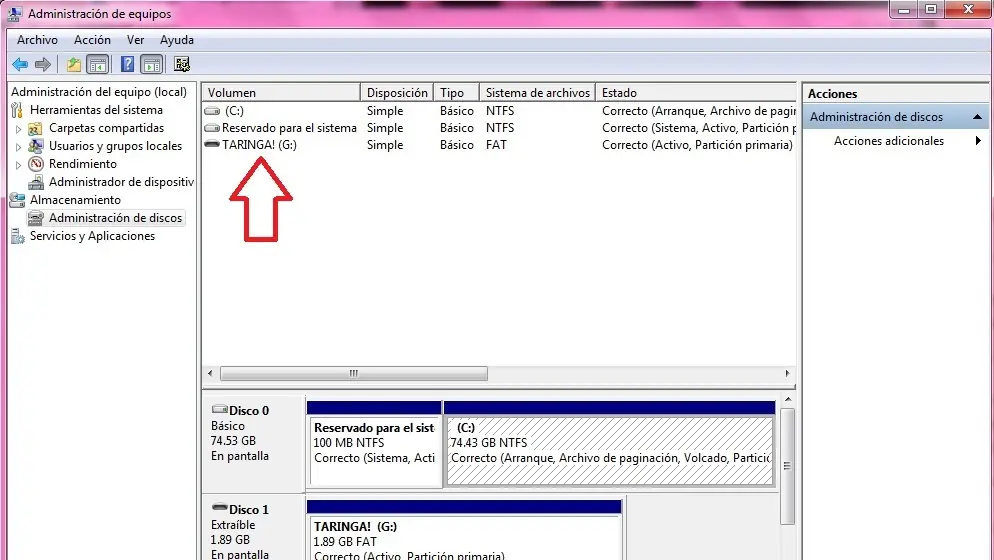Viewport: 994px width, 560px height.
Task: Click the disk view scrollbar up arrow
Action: pos(787,400)
